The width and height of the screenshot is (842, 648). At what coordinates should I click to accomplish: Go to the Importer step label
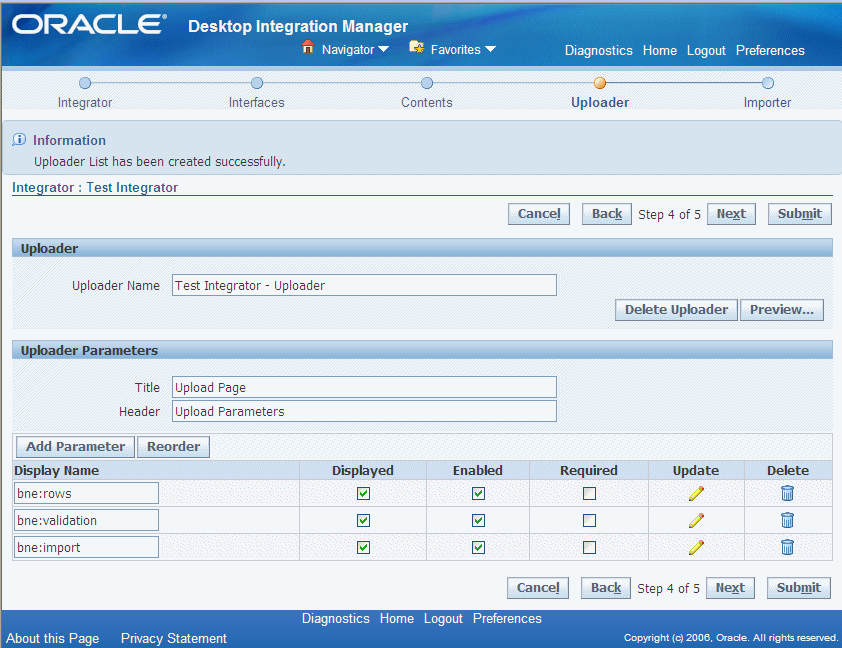(767, 103)
